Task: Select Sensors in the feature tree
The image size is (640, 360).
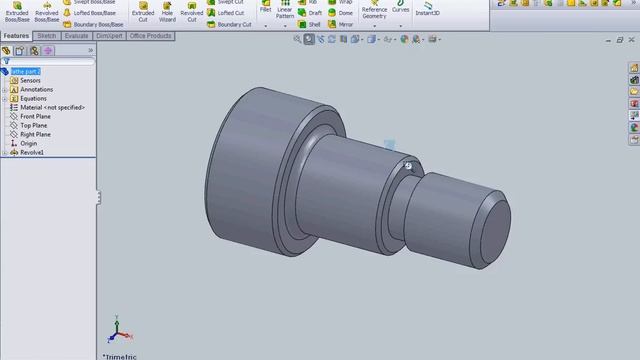Action: 30,80
